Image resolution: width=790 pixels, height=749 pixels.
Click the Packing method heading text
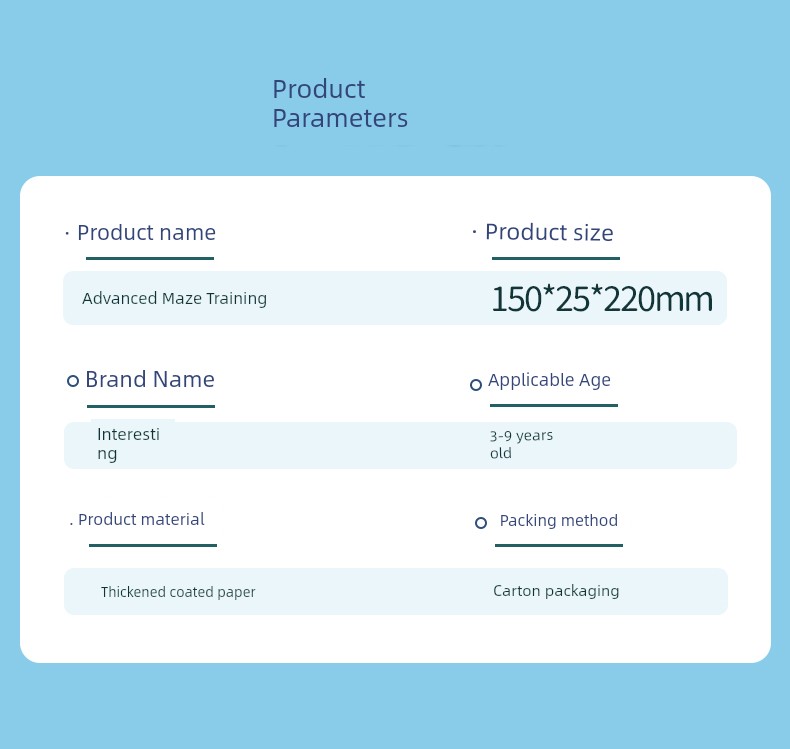click(558, 521)
